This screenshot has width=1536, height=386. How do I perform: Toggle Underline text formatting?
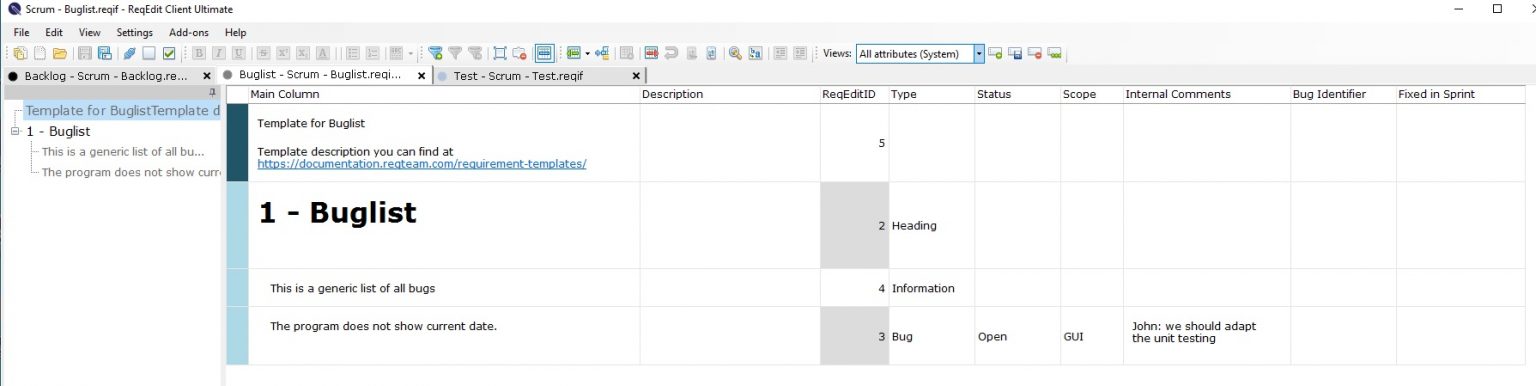239,54
